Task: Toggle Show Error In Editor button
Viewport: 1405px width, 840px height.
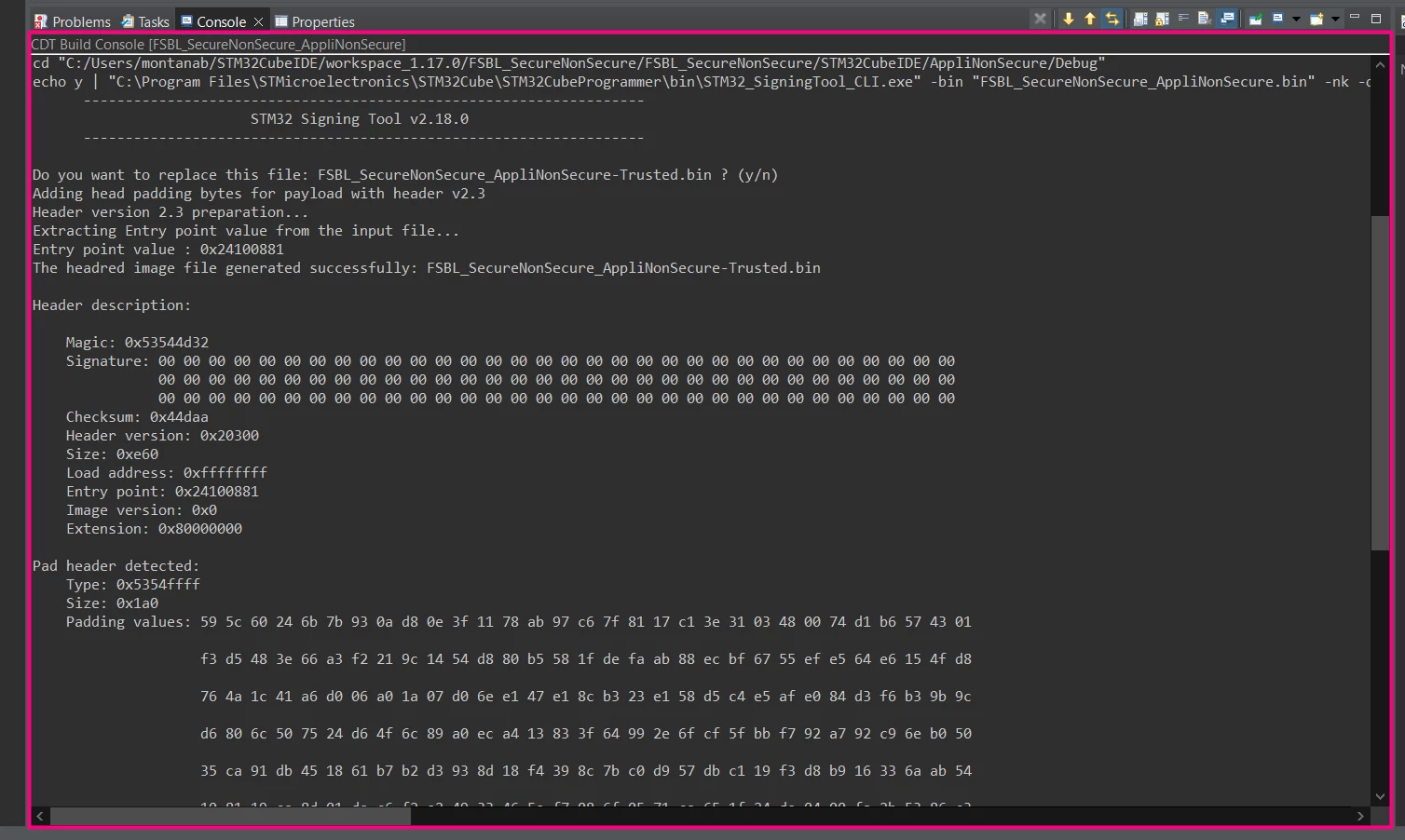Action: point(1112,19)
